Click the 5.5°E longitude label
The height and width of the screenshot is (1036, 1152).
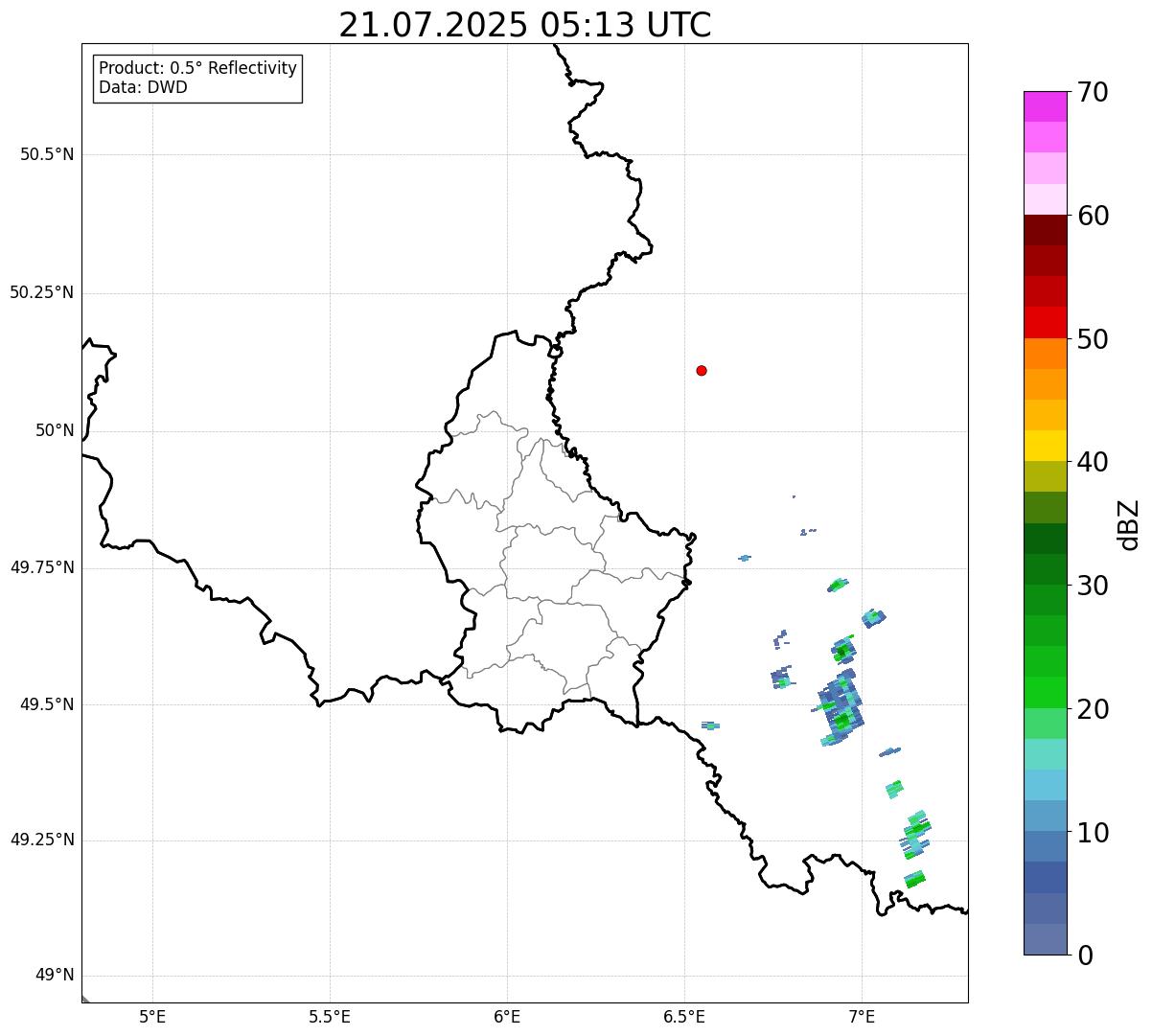(x=330, y=1017)
